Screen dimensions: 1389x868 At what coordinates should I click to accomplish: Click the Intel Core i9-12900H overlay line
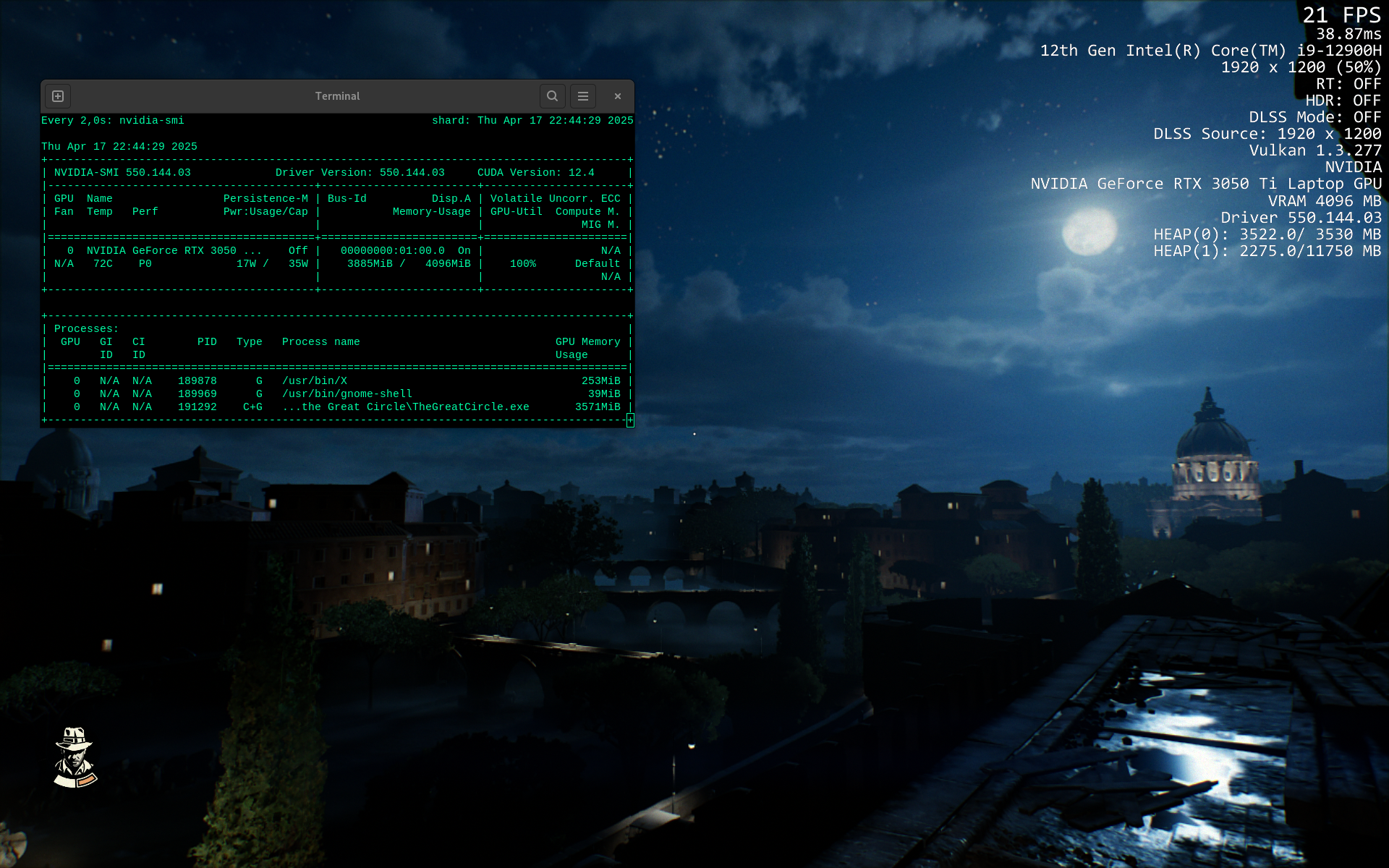[1211, 51]
